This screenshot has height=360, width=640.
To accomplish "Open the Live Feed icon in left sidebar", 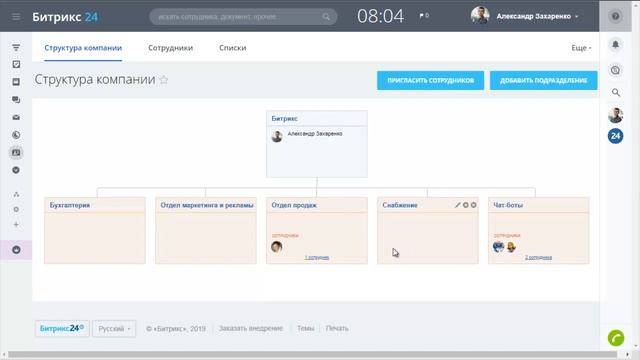I will point(16,48).
